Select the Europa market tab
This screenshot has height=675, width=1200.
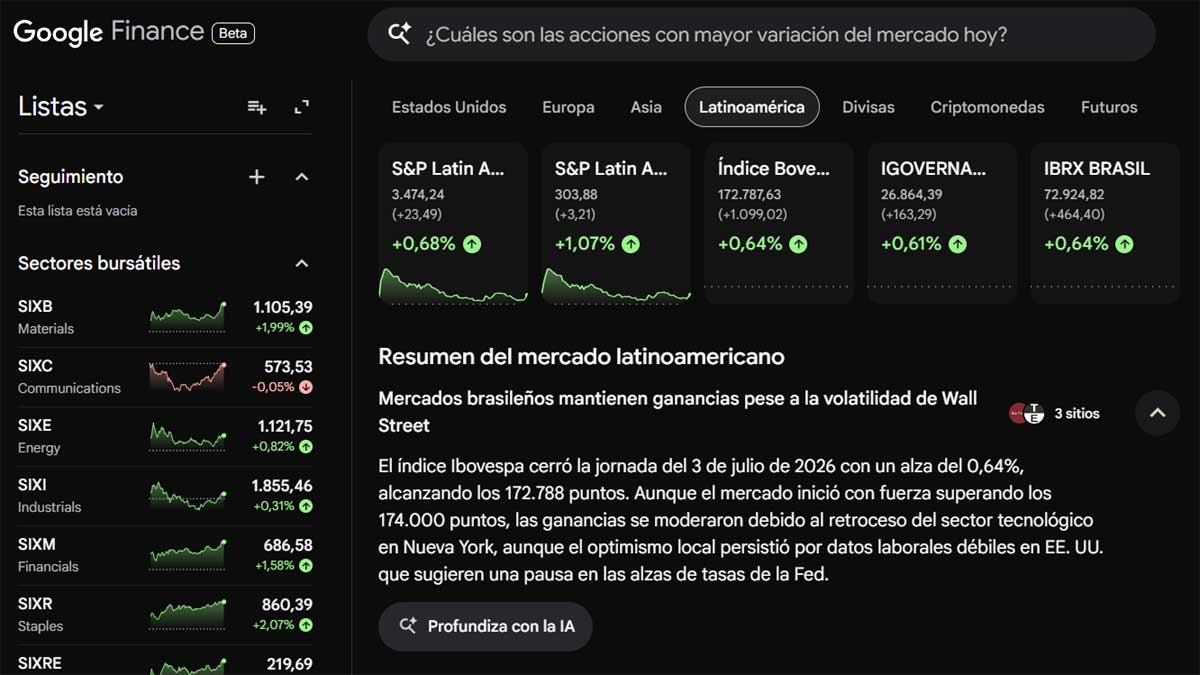pos(568,107)
